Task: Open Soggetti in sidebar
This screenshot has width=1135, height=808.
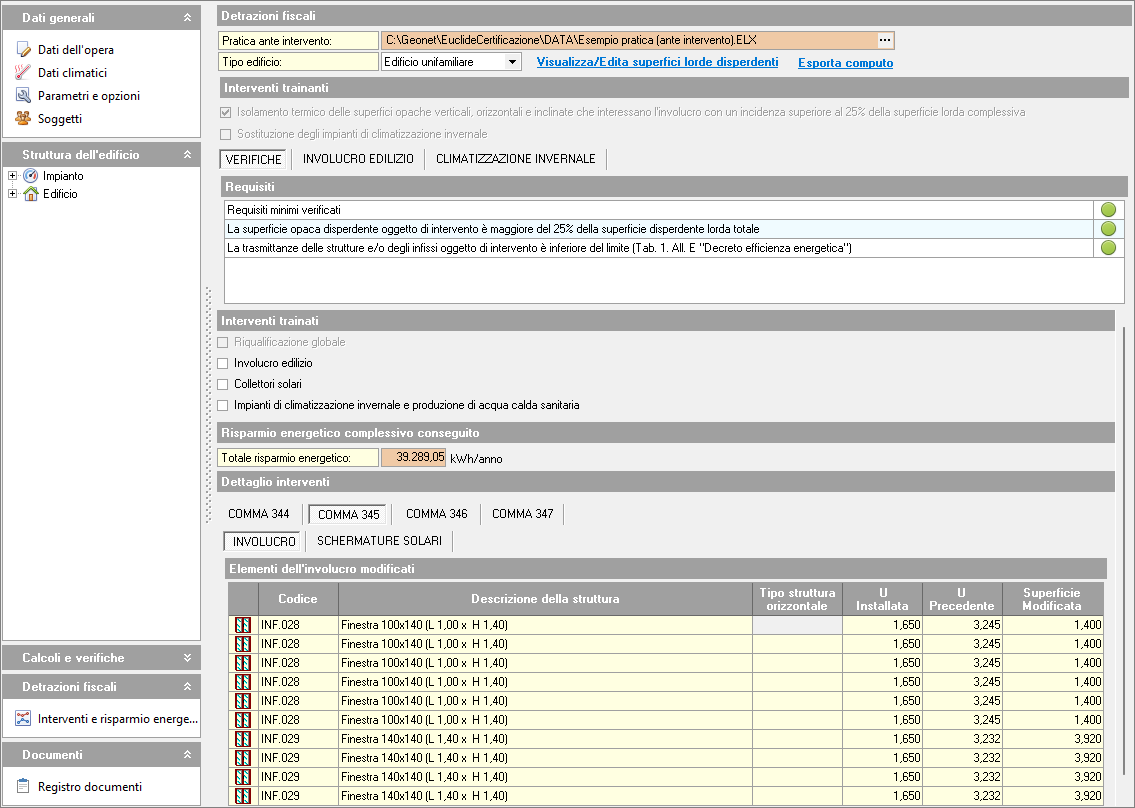Action: pos(59,119)
